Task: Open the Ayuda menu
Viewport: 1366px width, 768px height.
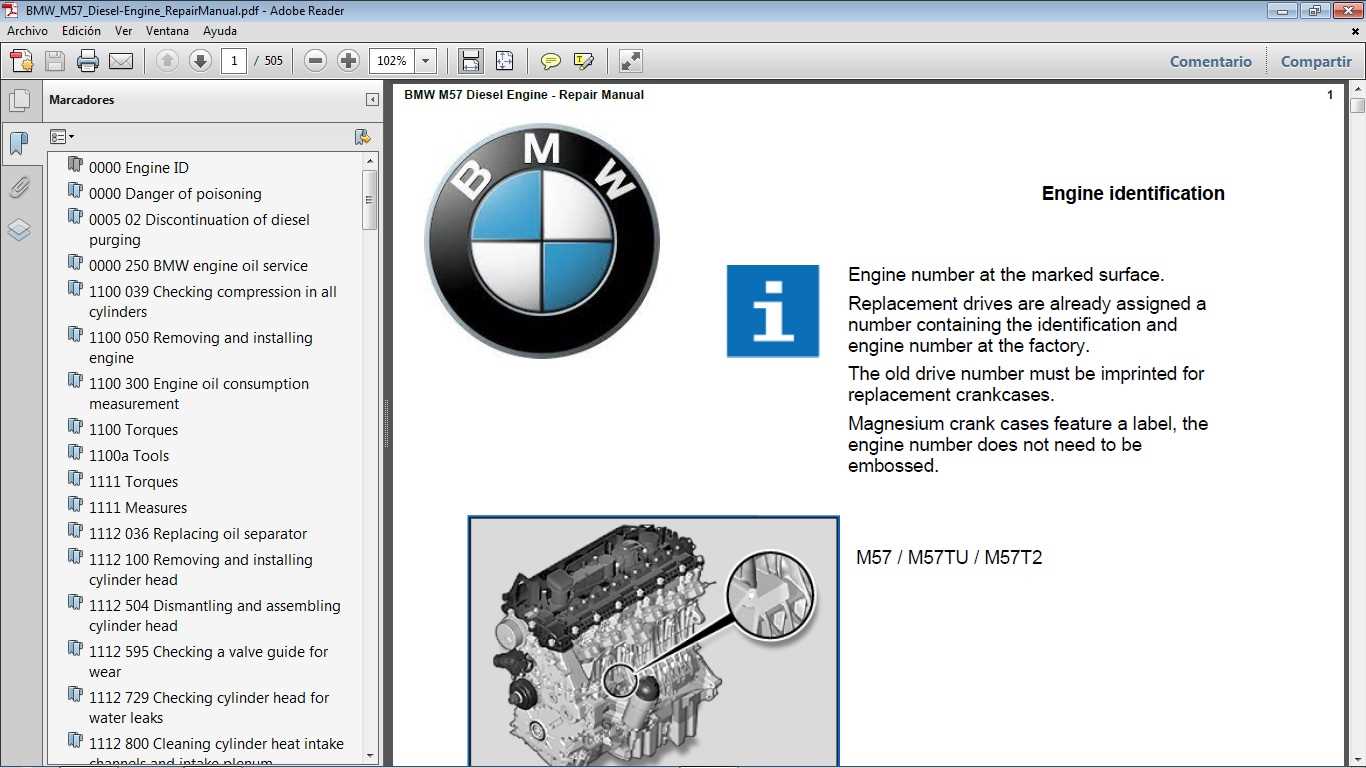Action: [x=220, y=31]
